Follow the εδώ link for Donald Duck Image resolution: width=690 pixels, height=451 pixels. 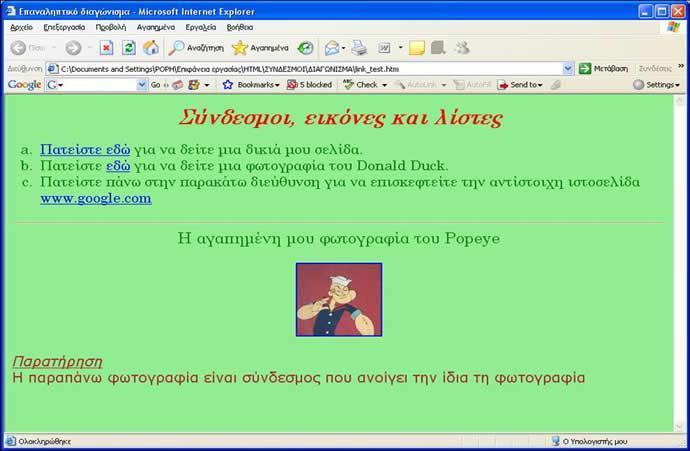coord(118,166)
